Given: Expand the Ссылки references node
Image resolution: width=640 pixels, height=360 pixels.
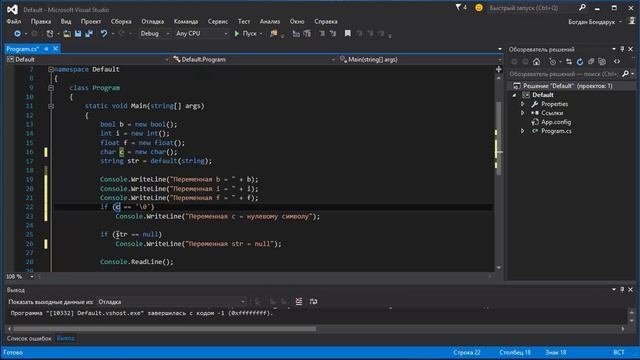Looking at the screenshot, I should click(x=522, y=113).
